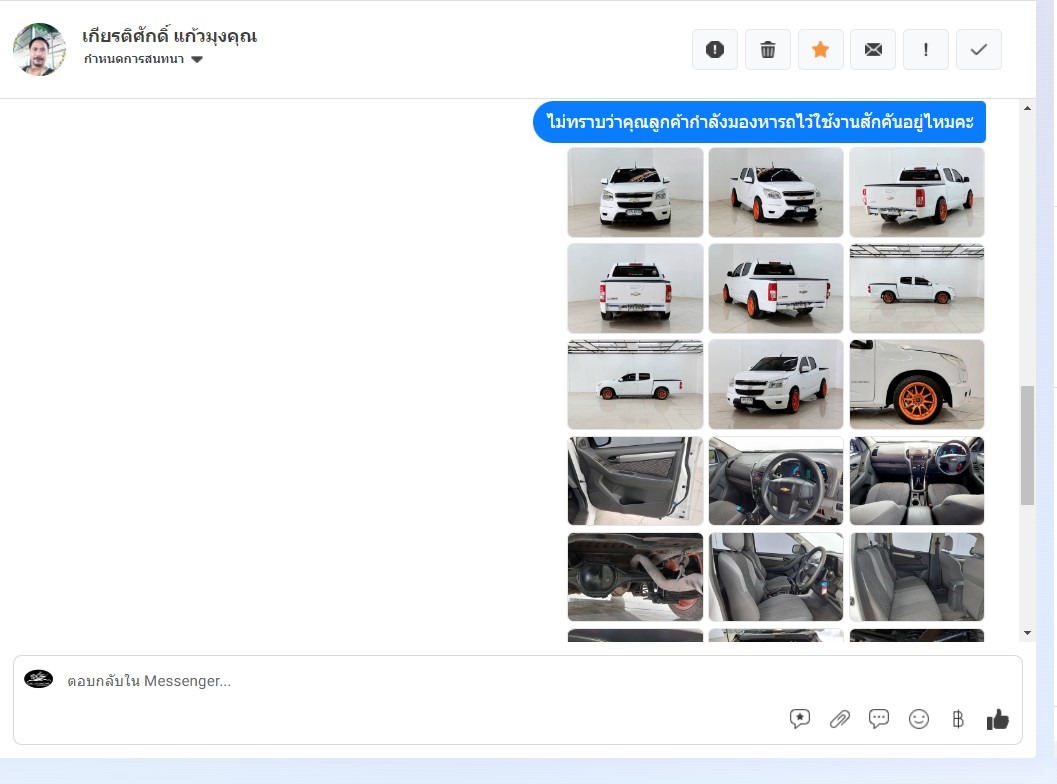Open dashboard and front seats photo
1057x784 pixels.
(x=917, y=481)
